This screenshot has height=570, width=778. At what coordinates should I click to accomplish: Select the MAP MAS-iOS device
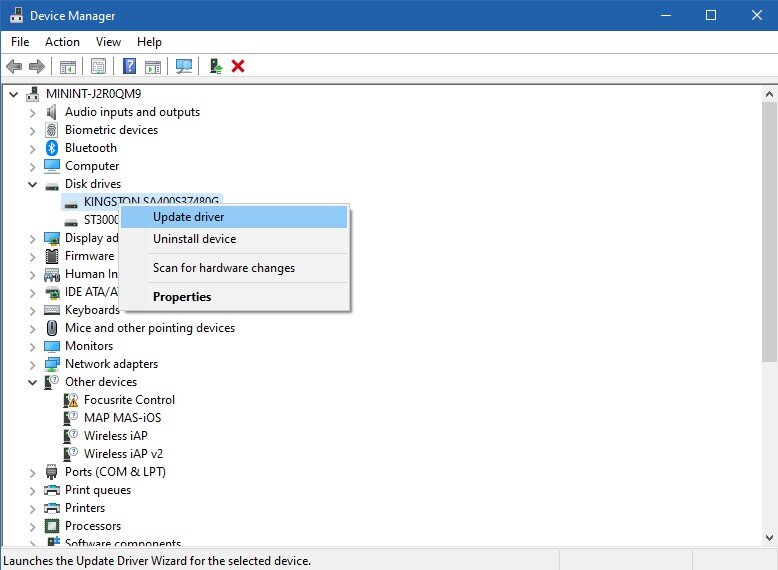click(122, 418)
